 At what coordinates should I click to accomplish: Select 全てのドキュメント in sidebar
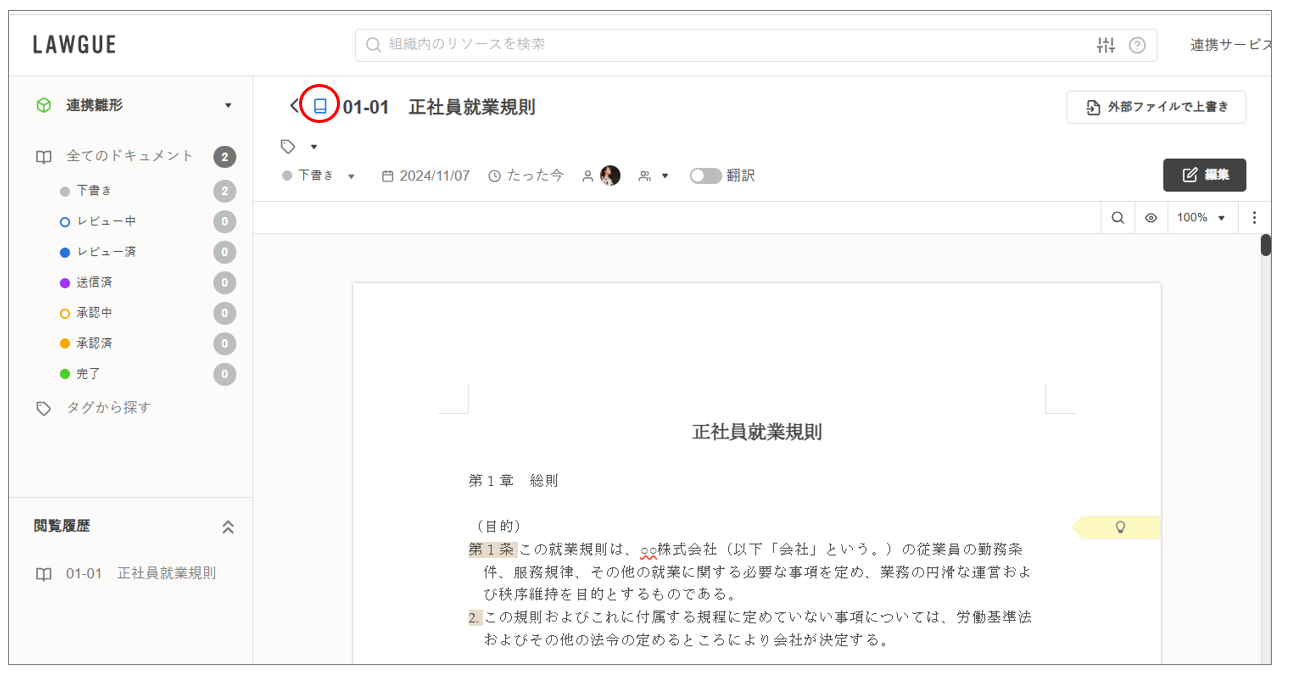129,157
